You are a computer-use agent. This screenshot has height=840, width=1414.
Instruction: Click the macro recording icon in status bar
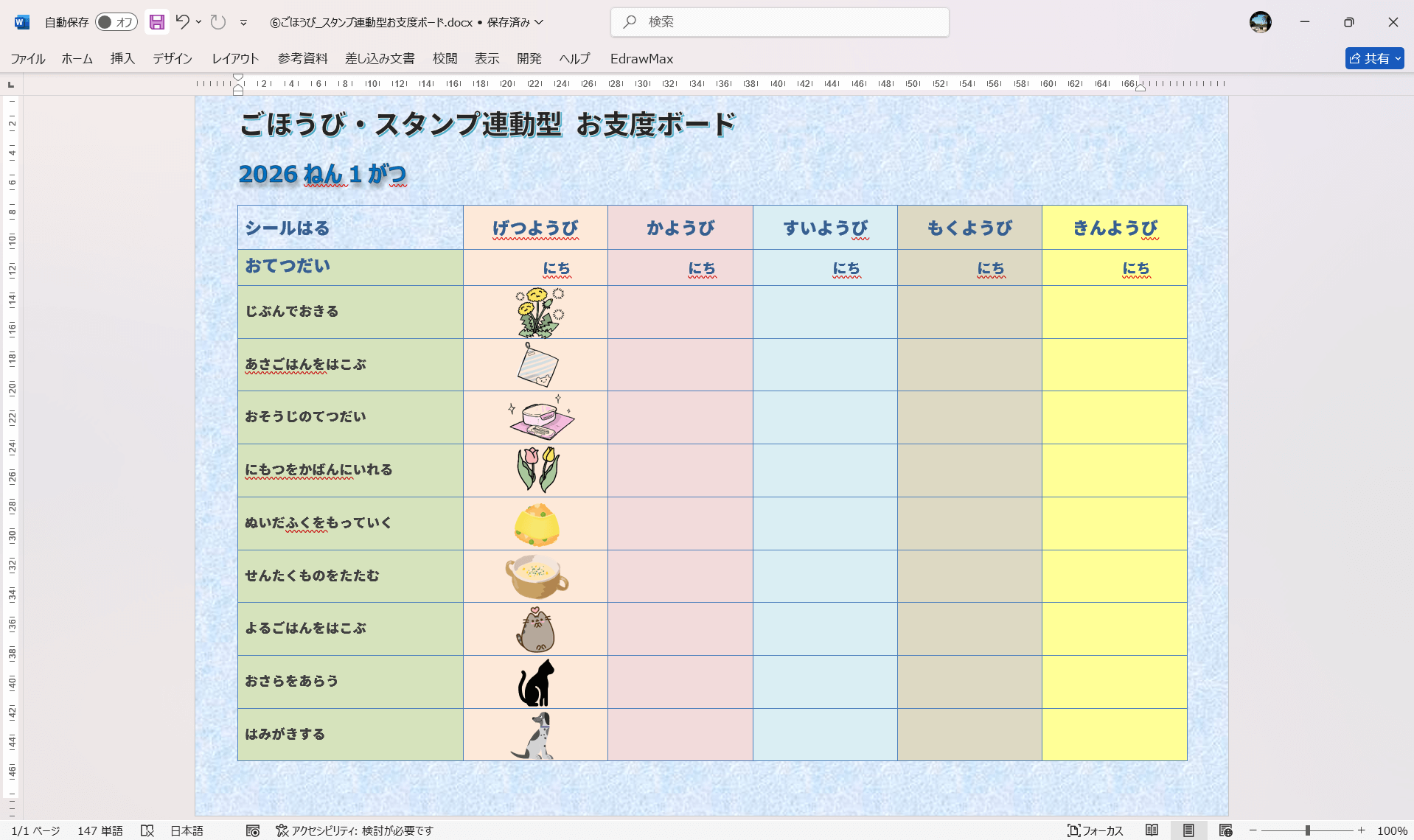[252, 830]
